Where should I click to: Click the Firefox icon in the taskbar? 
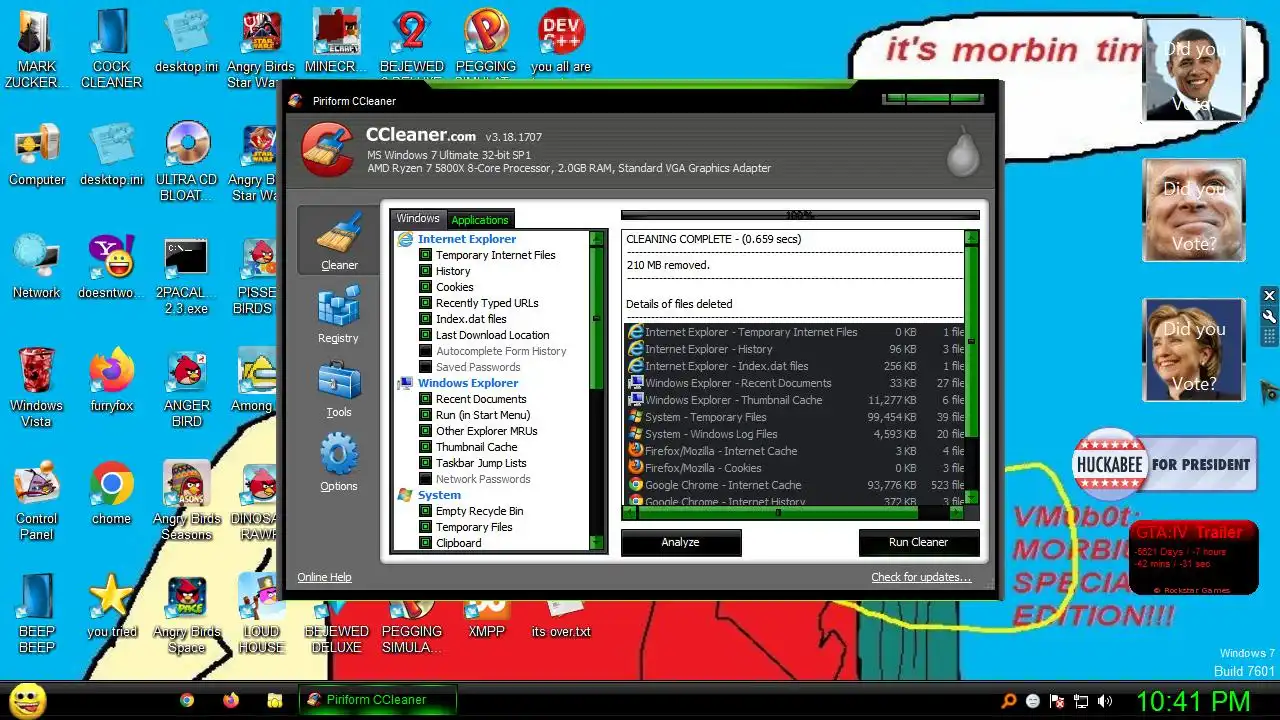(231, 700)
